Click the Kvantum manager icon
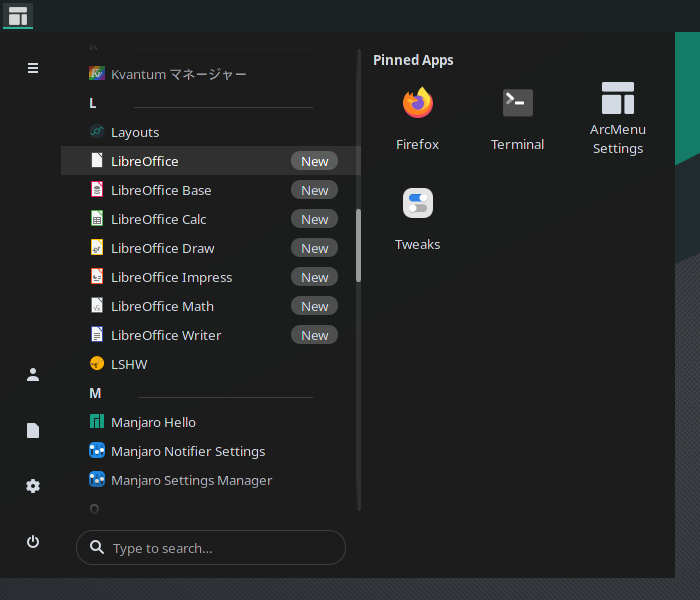This screenshot has width=700, height=600. click(x=97, y=73)
